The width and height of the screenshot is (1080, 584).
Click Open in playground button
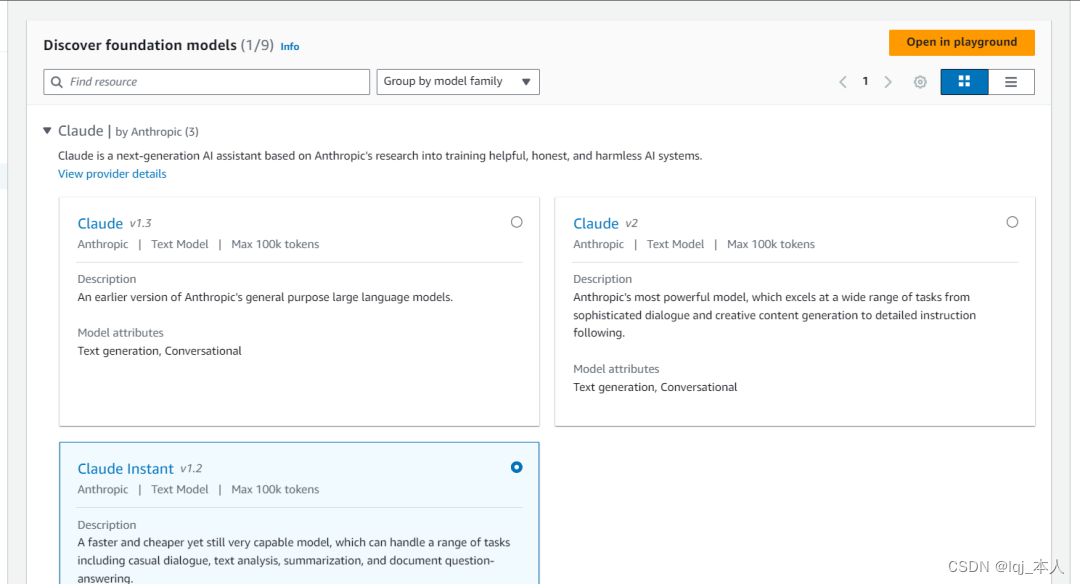(962, 42)
